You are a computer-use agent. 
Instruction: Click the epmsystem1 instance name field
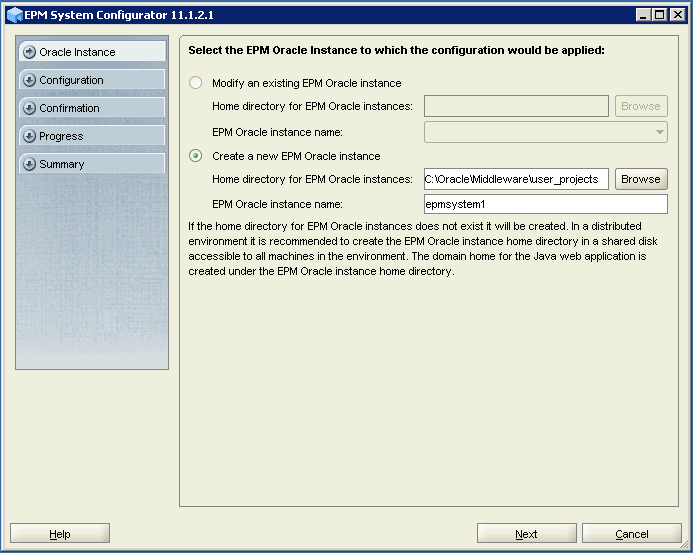[x=545, y=204]
